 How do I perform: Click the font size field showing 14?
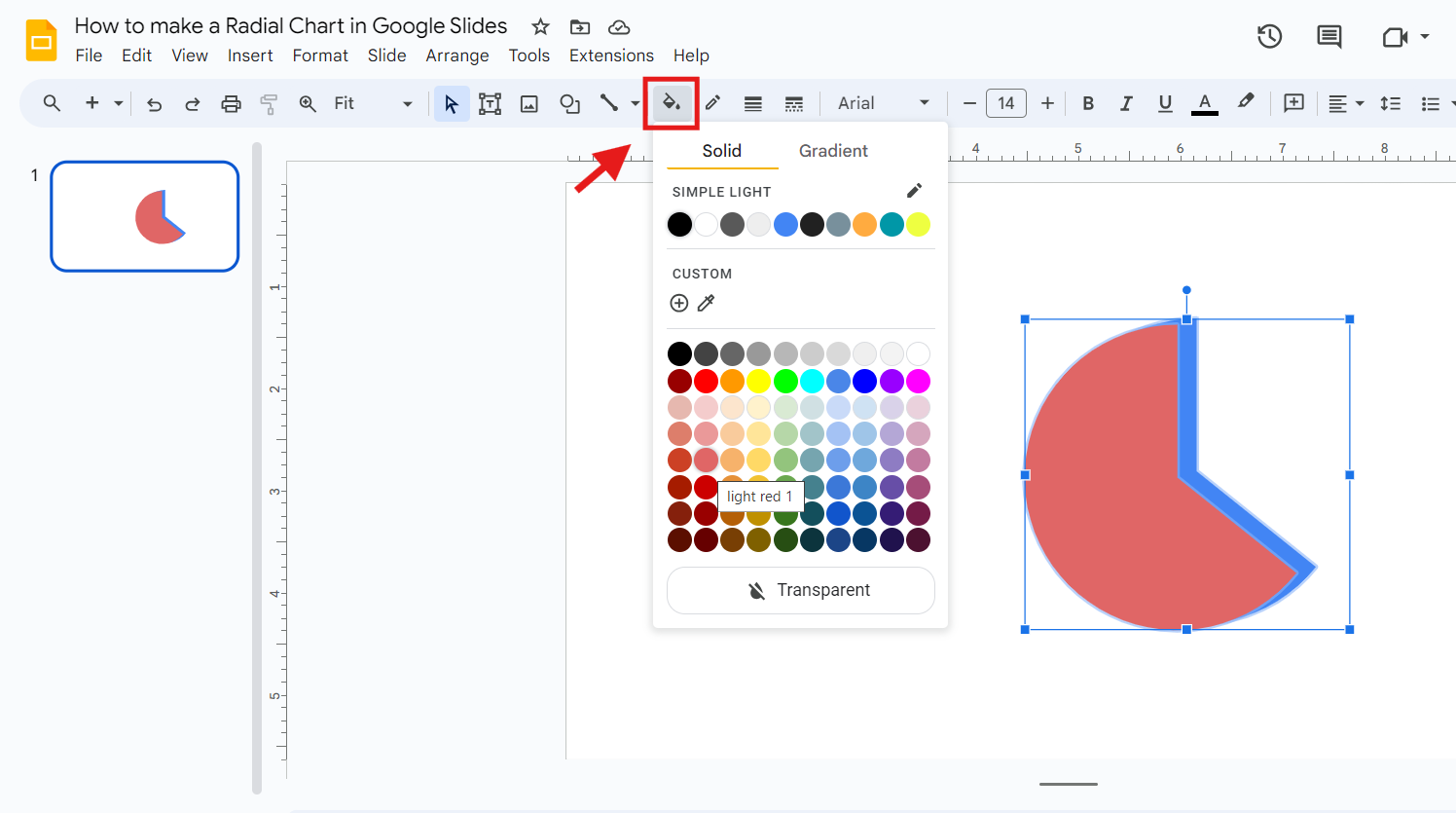1006,103
